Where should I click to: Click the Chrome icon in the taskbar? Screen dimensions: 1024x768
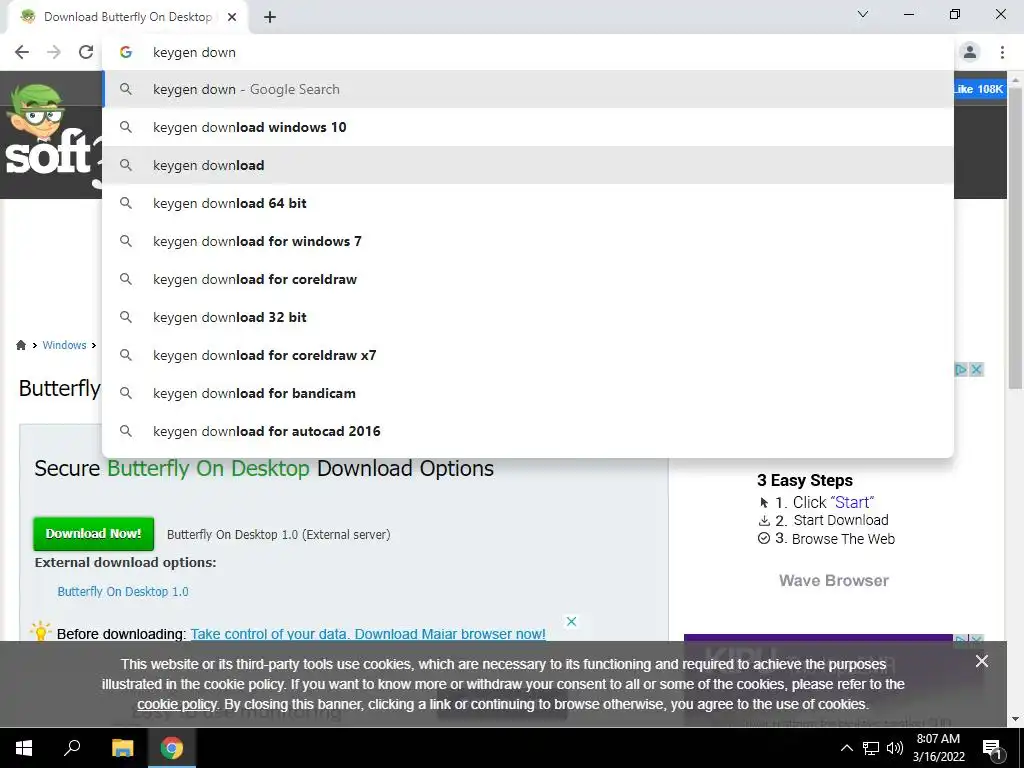pyautogui.click(x=172, y=748)
